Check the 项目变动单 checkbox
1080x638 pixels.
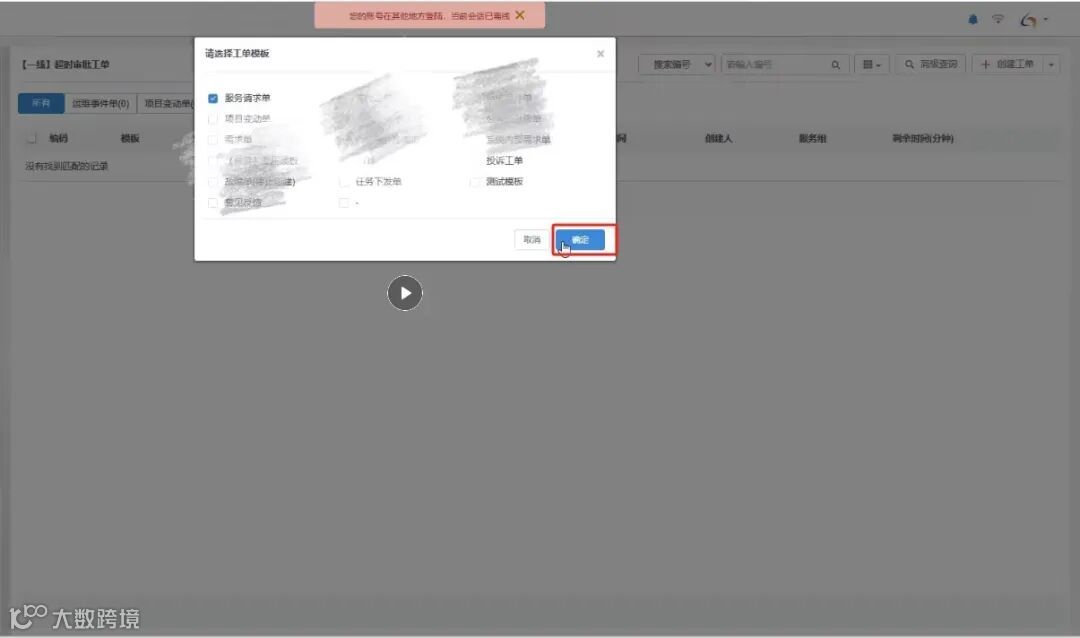(x=213, y=119)
